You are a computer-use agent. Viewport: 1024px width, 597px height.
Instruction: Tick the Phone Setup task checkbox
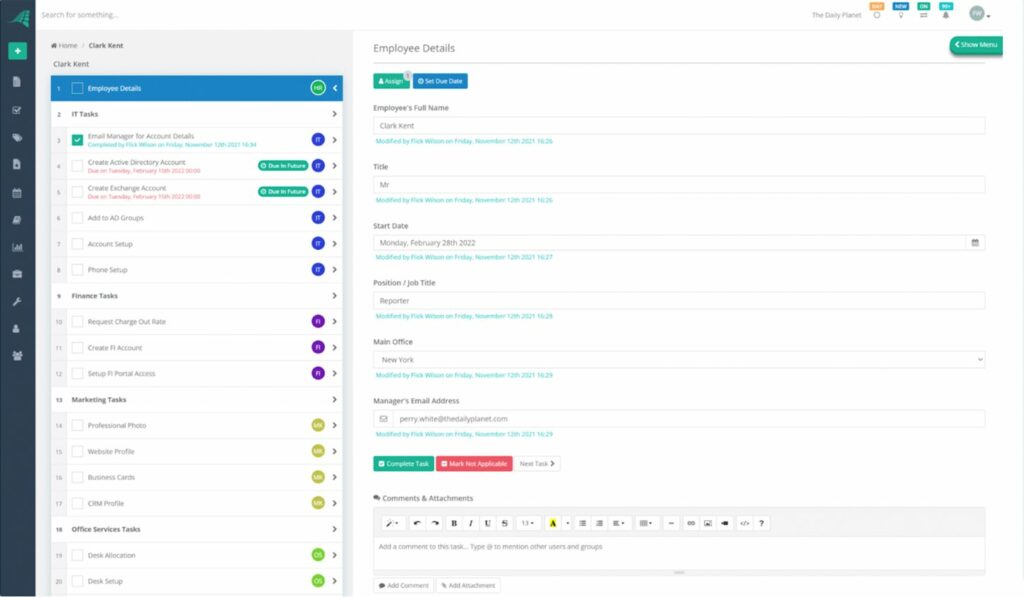(77, 270)
